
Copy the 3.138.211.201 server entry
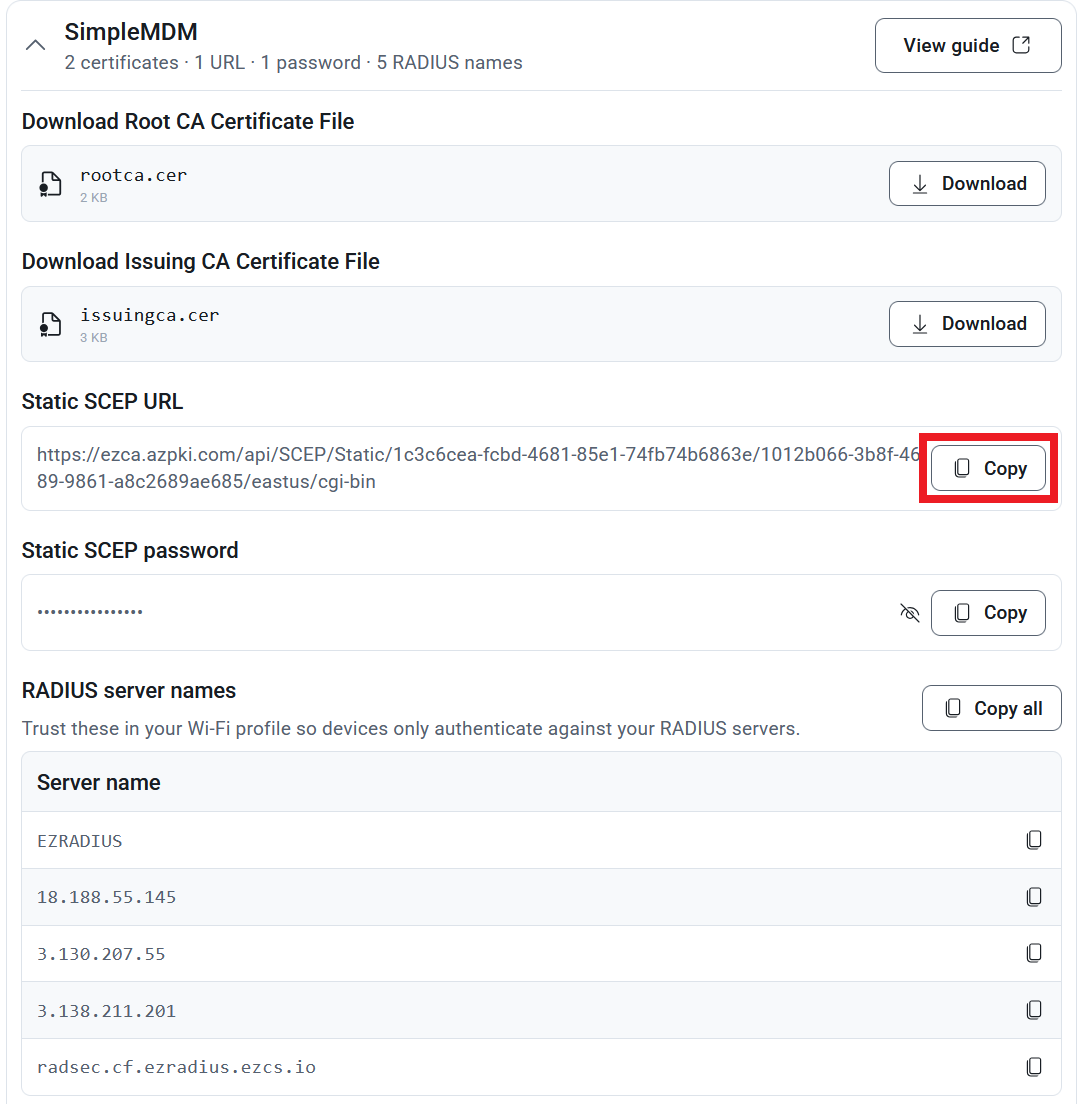(x=1034, y=1010)
